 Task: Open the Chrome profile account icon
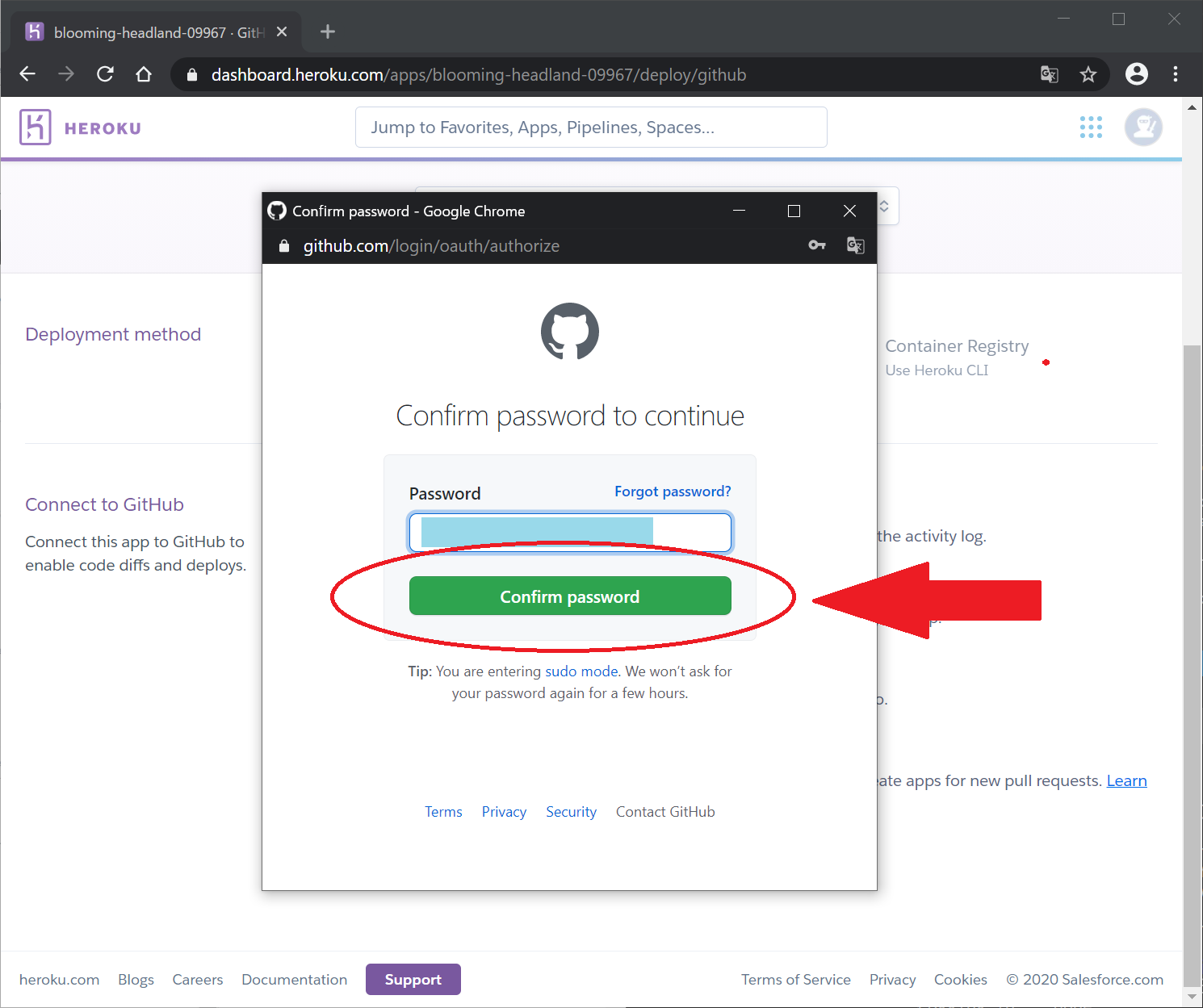1137,74
